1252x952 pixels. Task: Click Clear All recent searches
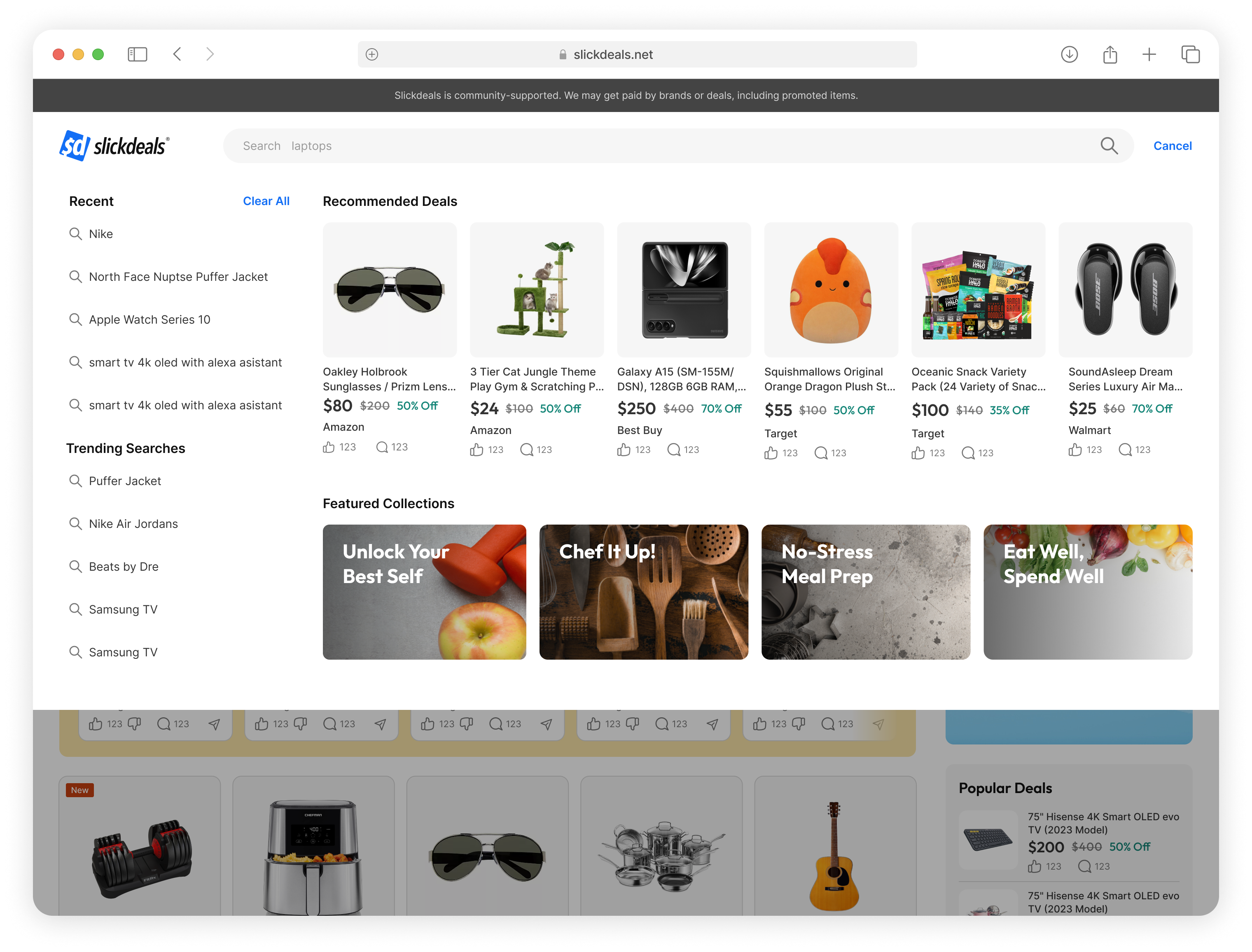266,201
